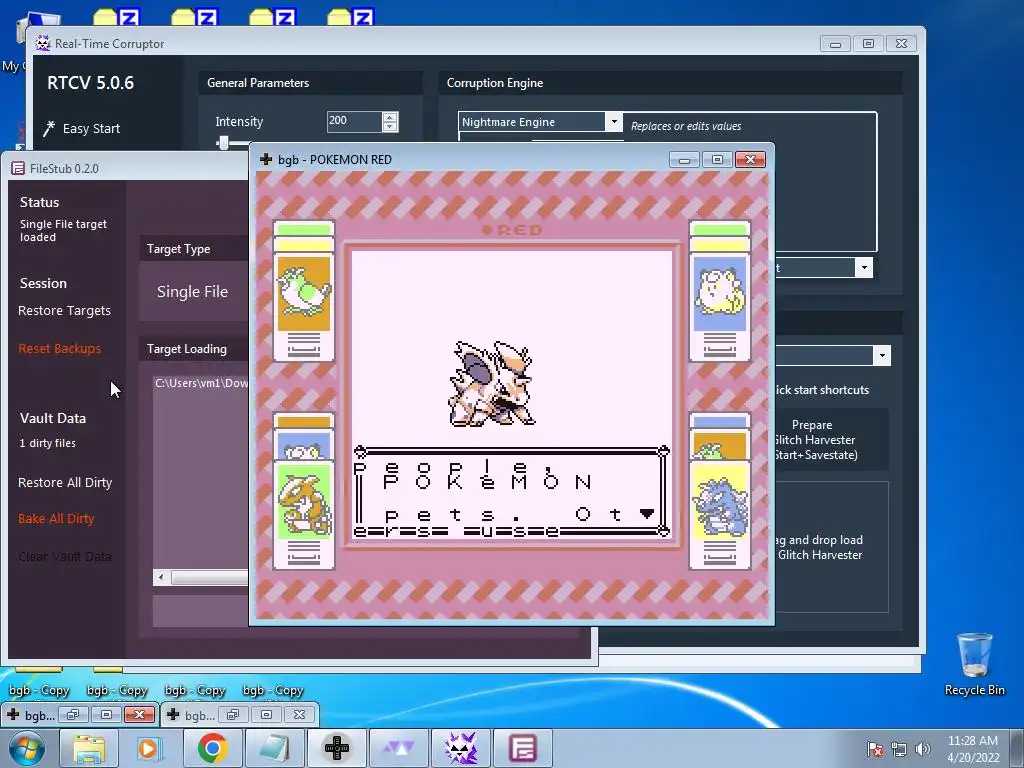This screenshot has width=1024, height=768.
Task: Click "1 dirty files" text
Action: [48, 443]
